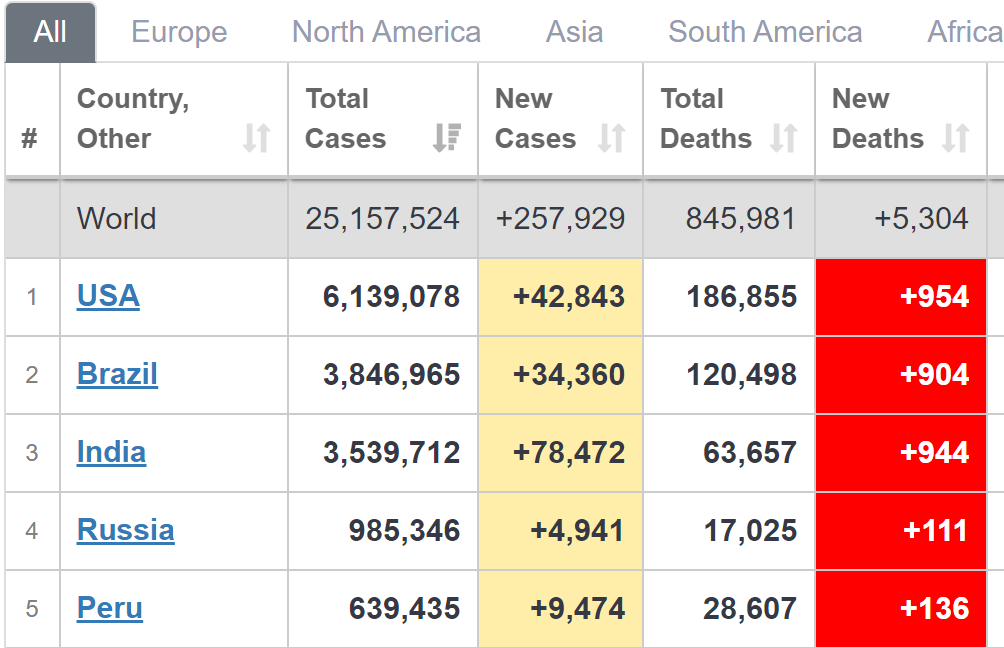Select Brazil new cases +34,360

point(569,375)
